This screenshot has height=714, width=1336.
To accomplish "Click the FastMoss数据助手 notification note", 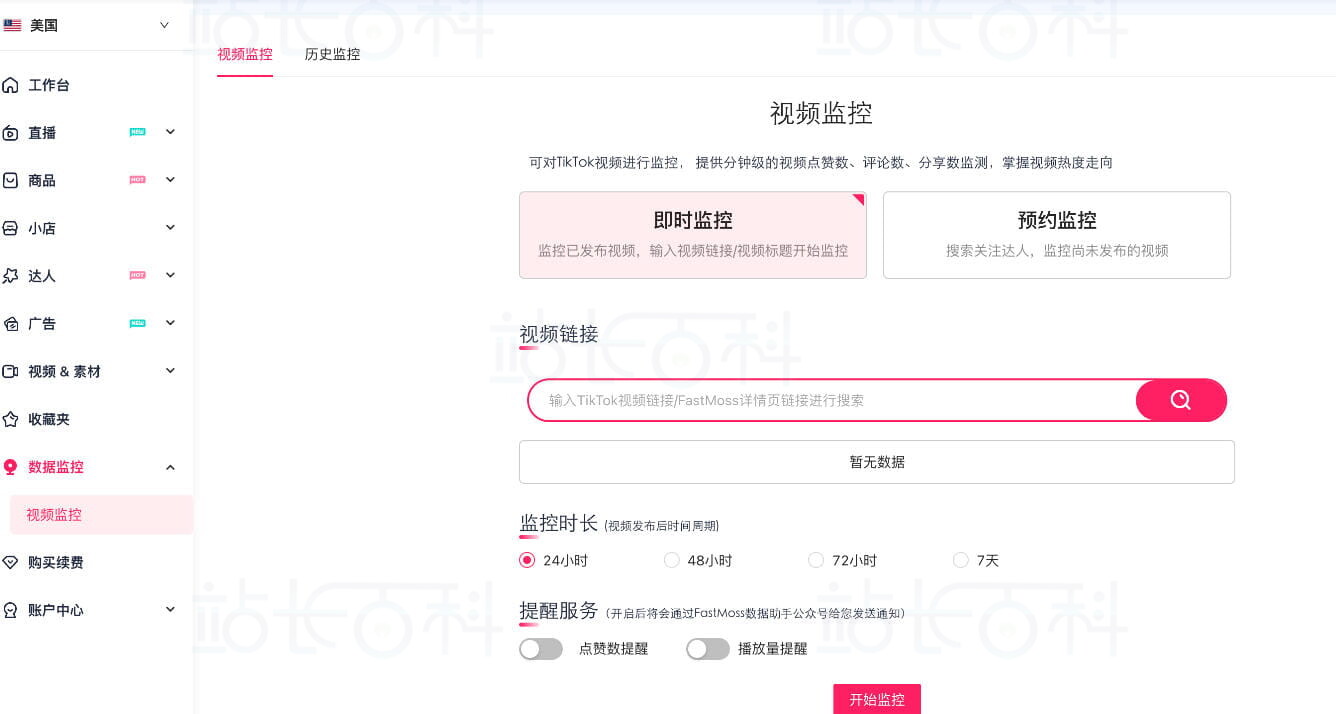I will (x=755, y=613).
